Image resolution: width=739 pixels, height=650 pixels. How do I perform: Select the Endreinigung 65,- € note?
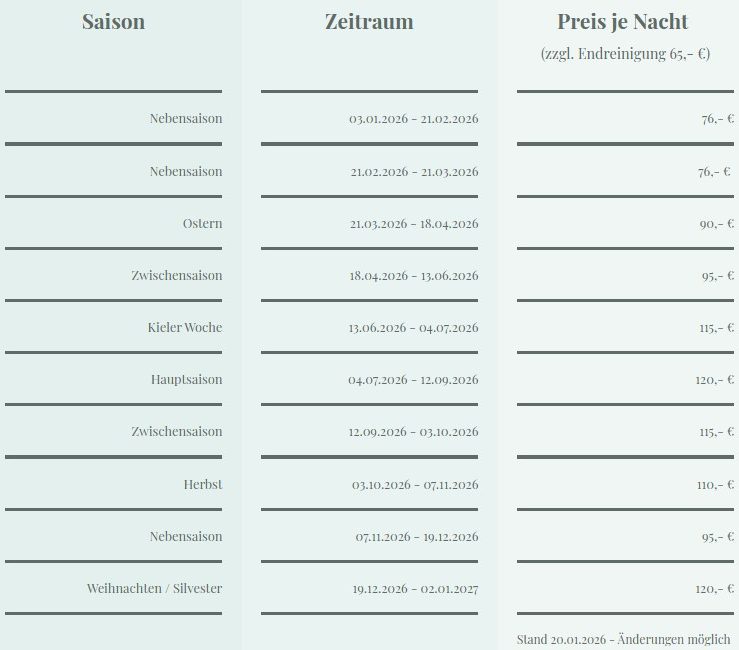625,54
